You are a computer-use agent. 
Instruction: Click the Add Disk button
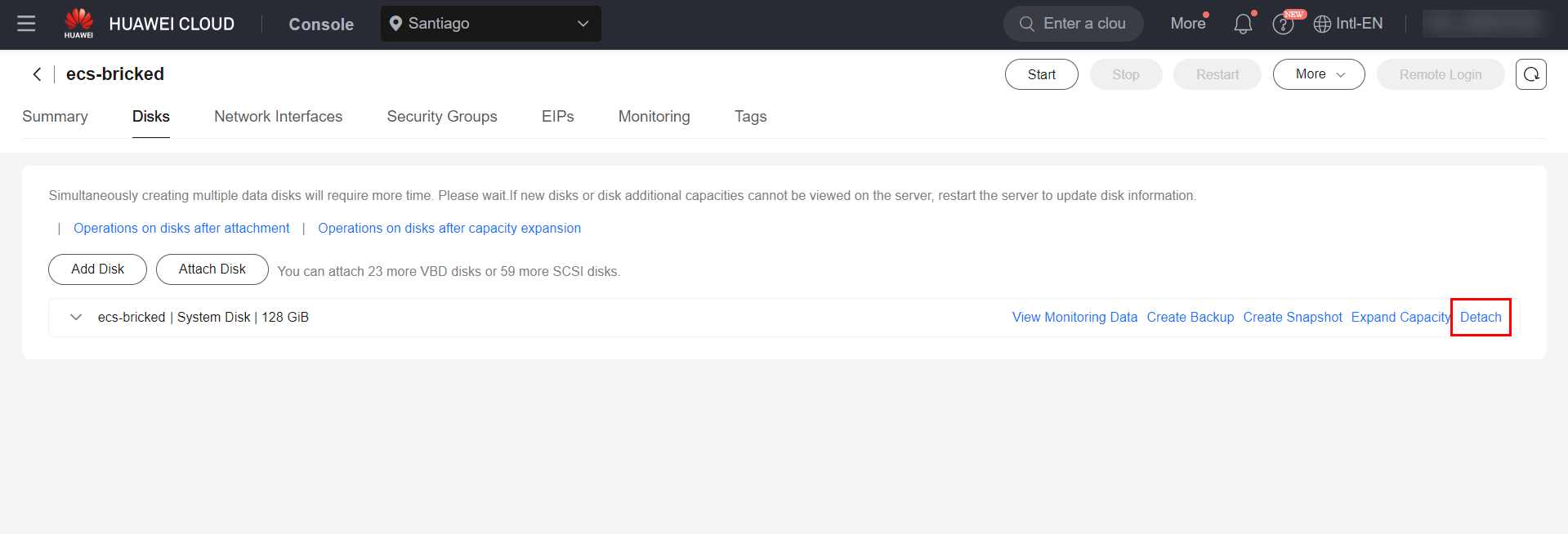click(x=97, y=269)
